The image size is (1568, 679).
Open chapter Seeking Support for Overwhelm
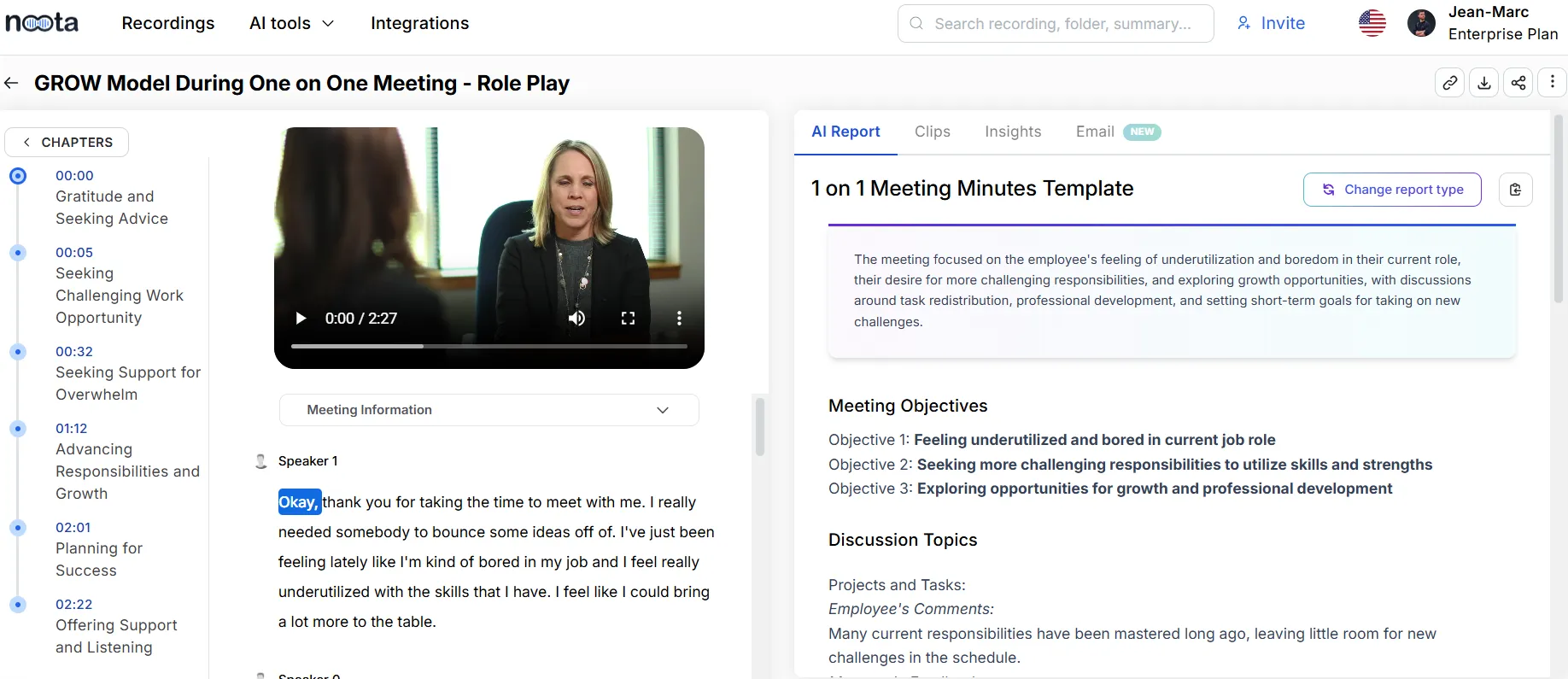coord(128,383)
